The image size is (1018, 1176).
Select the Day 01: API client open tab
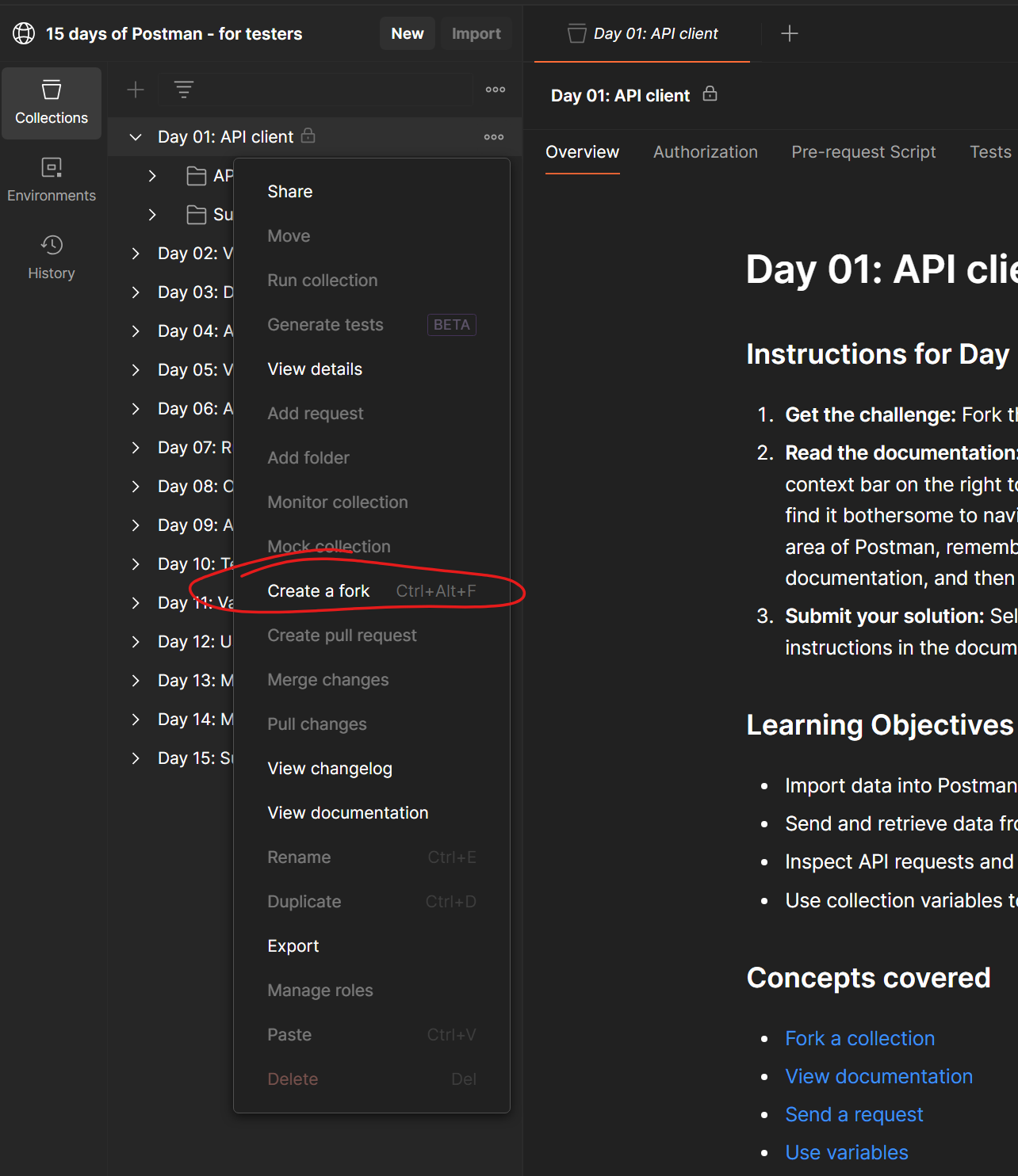pos(642,33)
